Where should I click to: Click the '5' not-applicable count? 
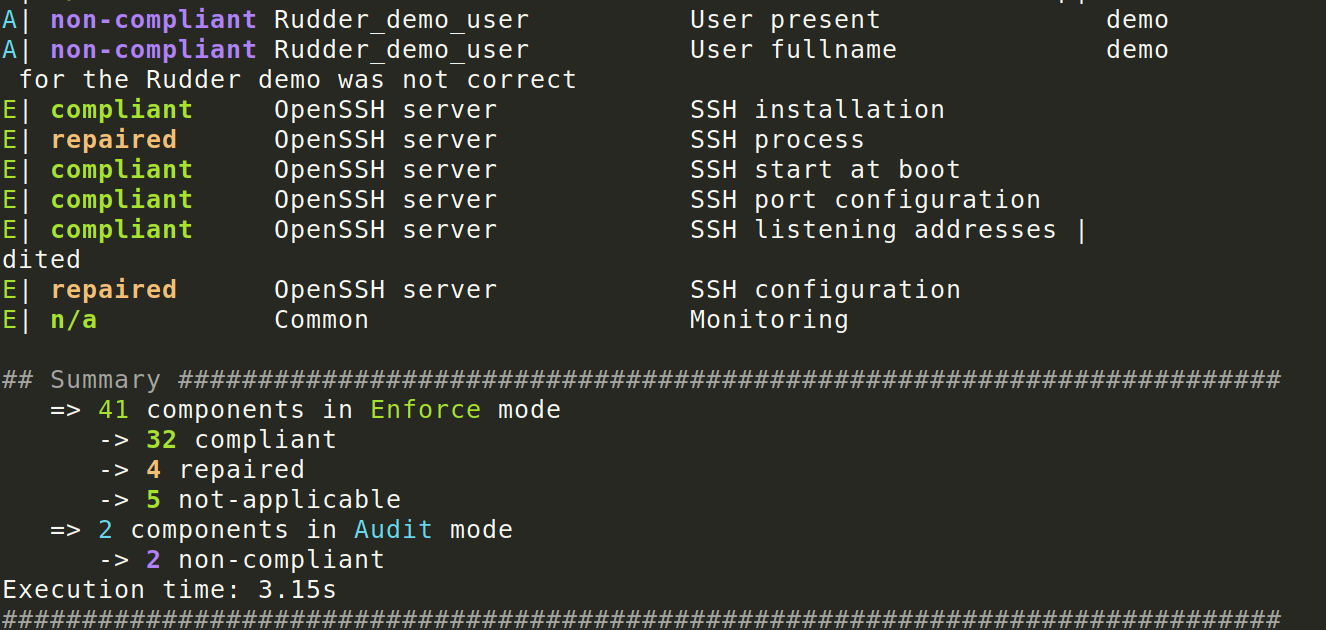[x=154, y=500]
